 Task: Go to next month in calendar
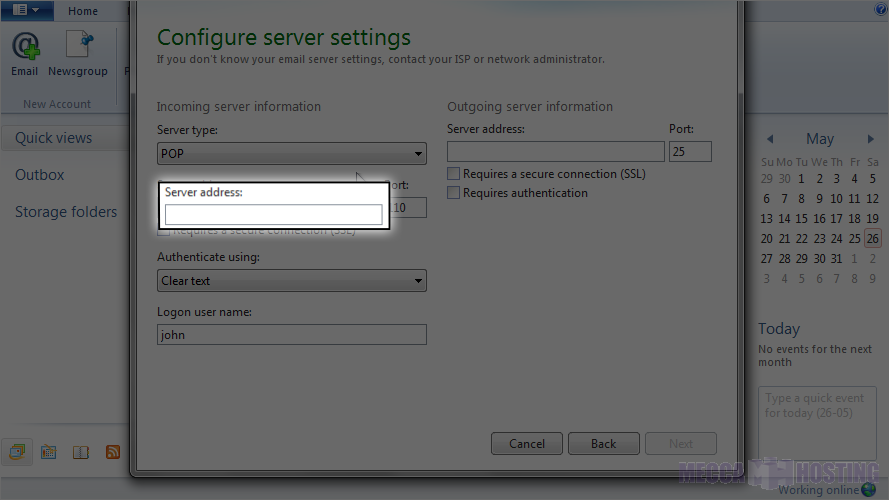point(871,139)
